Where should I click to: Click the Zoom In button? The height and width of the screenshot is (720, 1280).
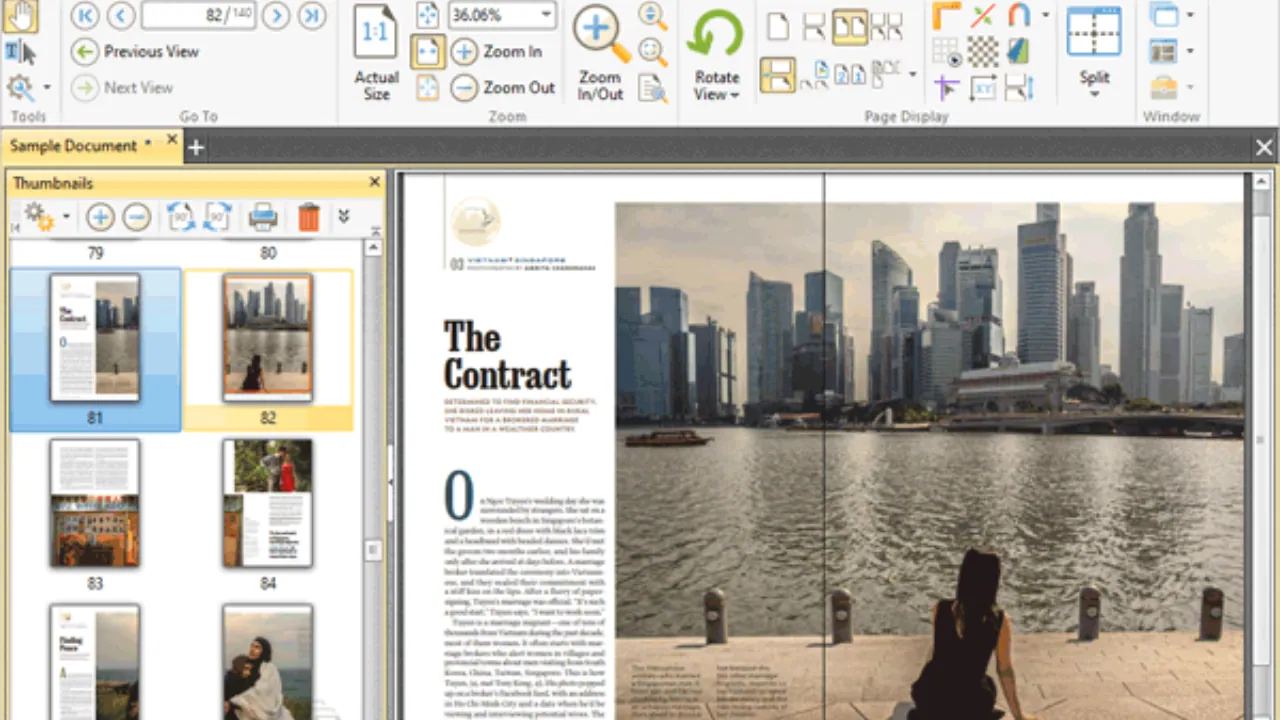tap(497, 52)
